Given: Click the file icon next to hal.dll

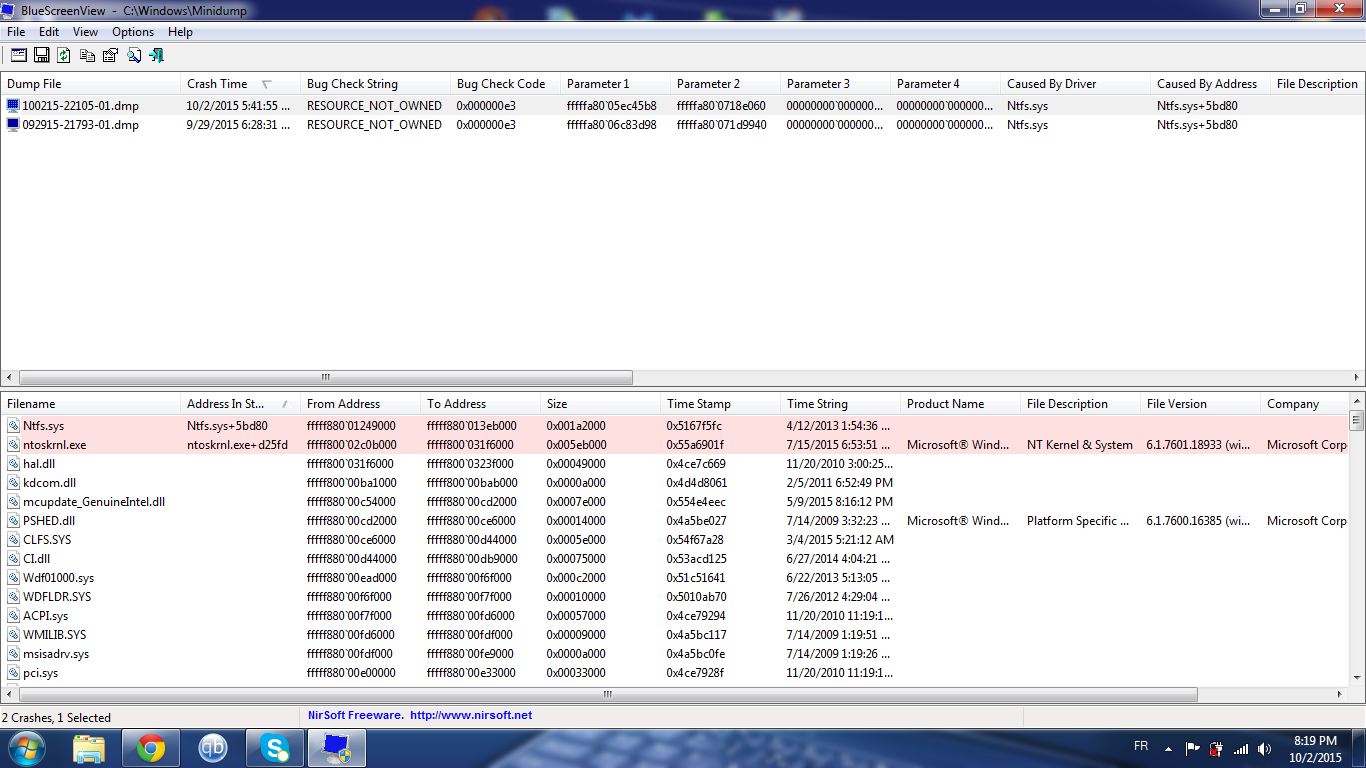Looking at the screenshot, I should point(13,464).
